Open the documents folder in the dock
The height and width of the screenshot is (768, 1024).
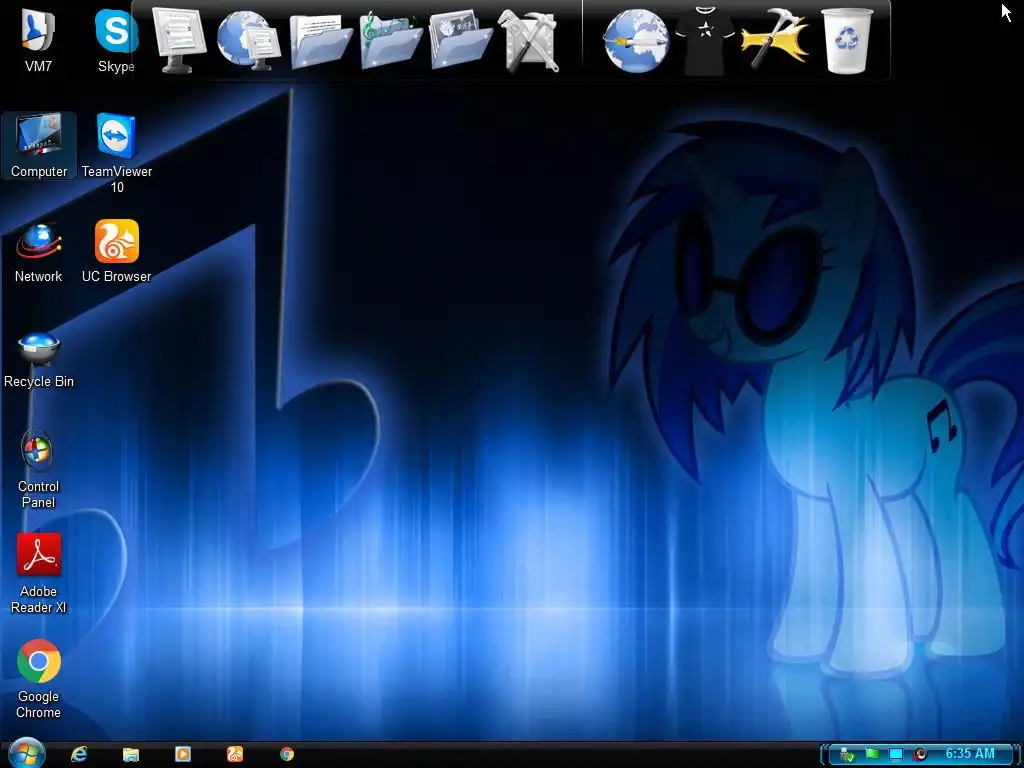pos(321,40)
